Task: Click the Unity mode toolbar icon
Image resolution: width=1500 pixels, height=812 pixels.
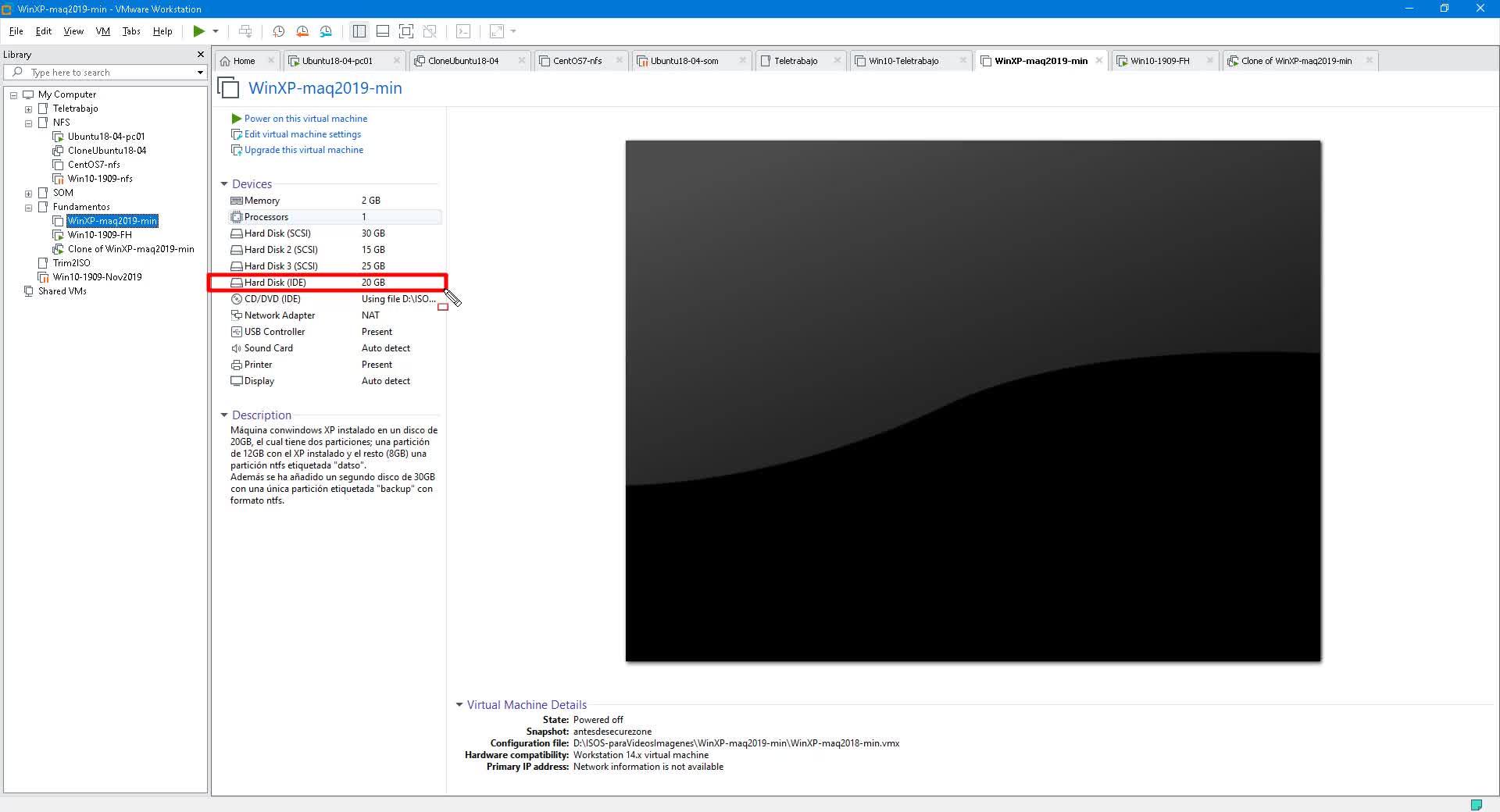Action: [430, 31]
